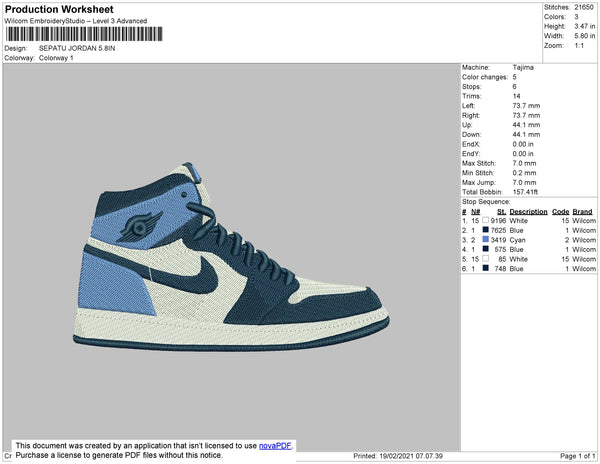Screen dimensions: 600x464
Task: Click the Production Worksheet title
Action: point(59,9)
